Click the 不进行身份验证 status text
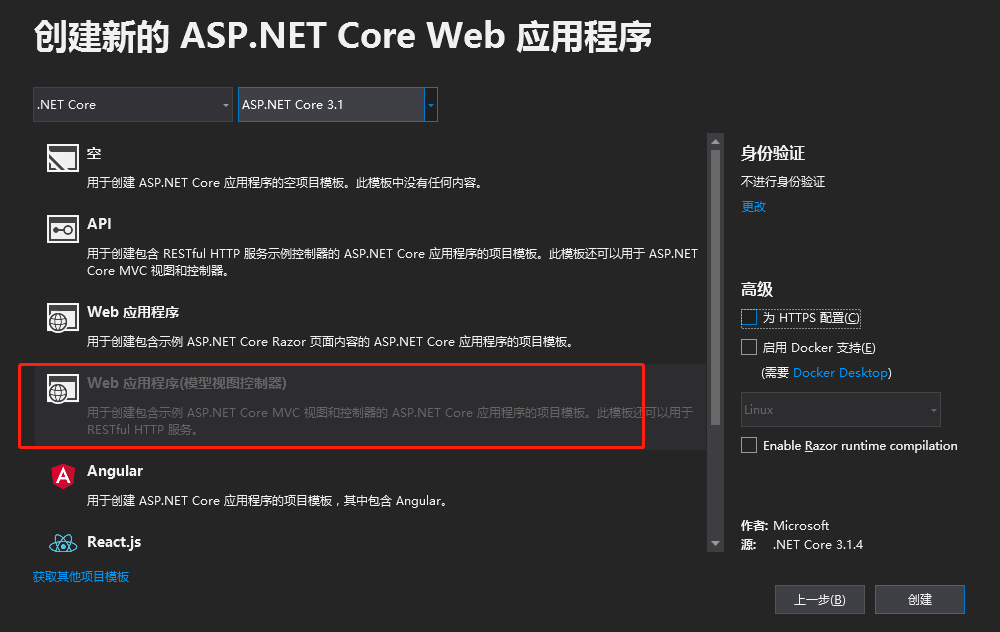This screenshot has height=632, width=1000. point(783,182)
